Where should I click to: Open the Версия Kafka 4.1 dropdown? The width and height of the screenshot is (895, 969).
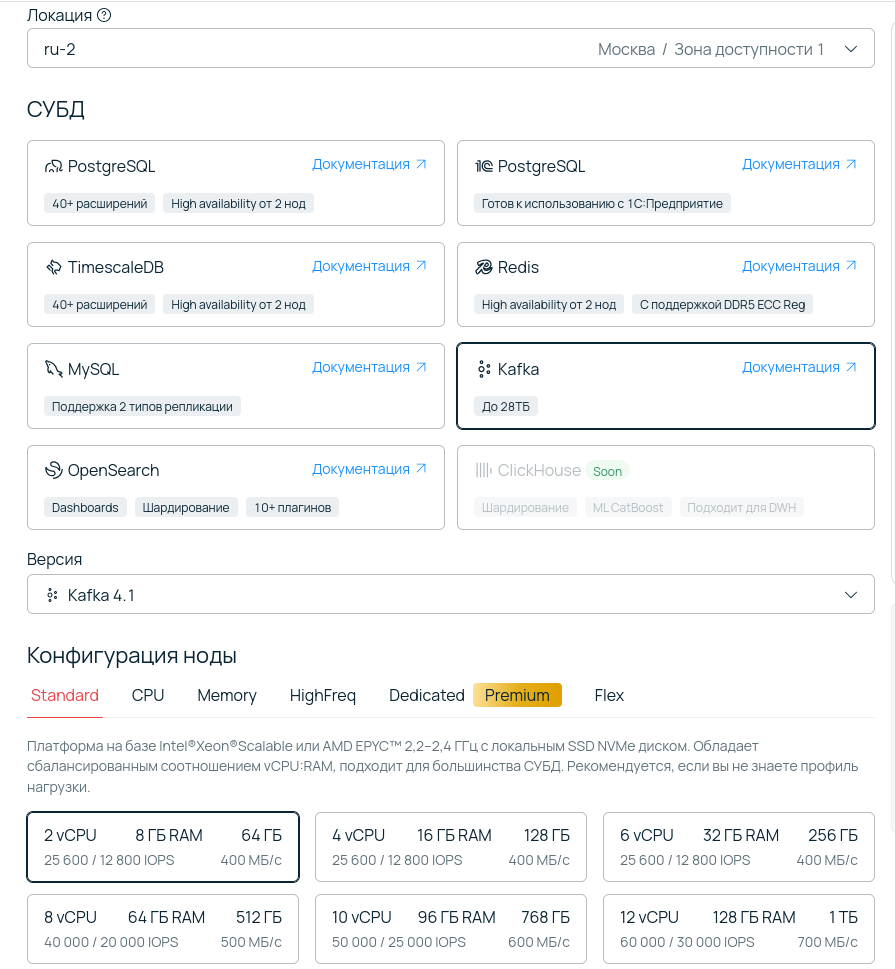point(451,595)
